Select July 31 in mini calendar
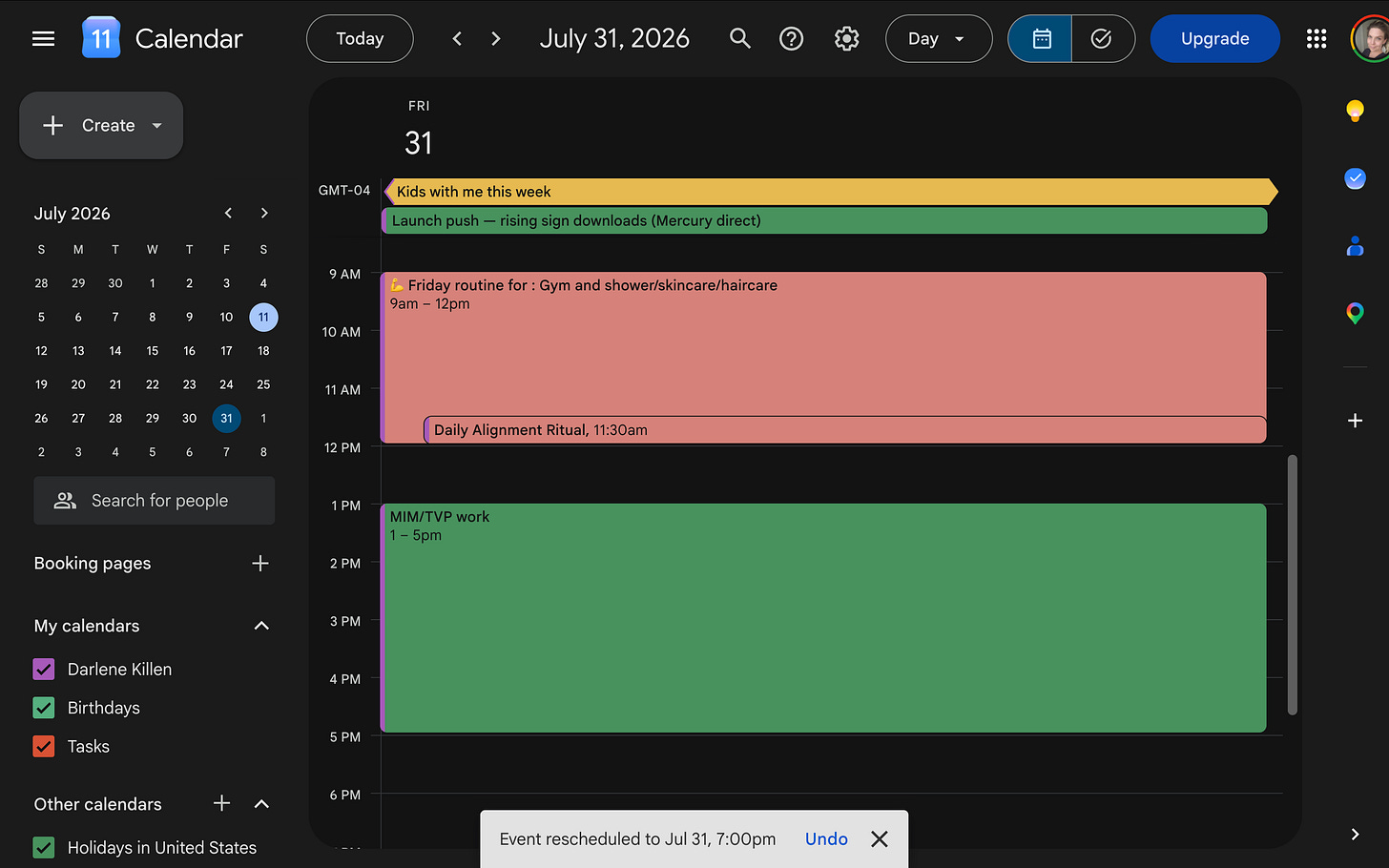This screenshot has width=1389, height=868. (x=226, y=419)
